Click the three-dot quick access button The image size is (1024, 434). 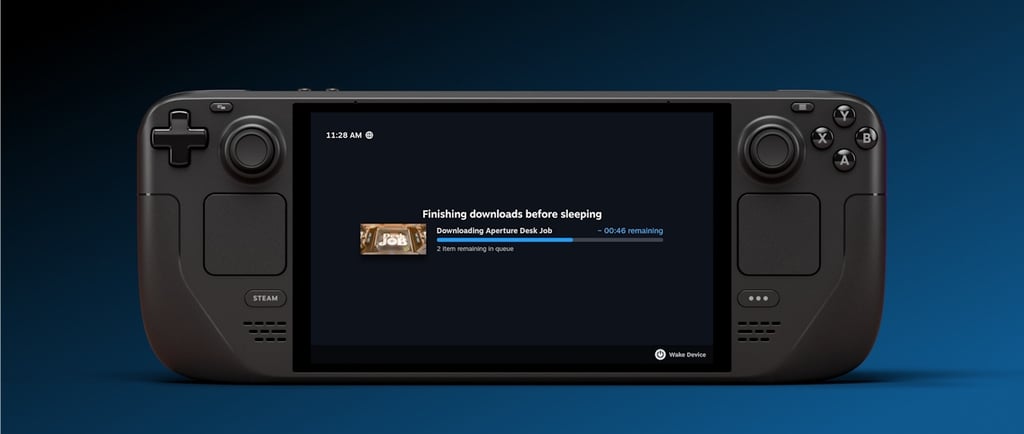pos(758,298)
